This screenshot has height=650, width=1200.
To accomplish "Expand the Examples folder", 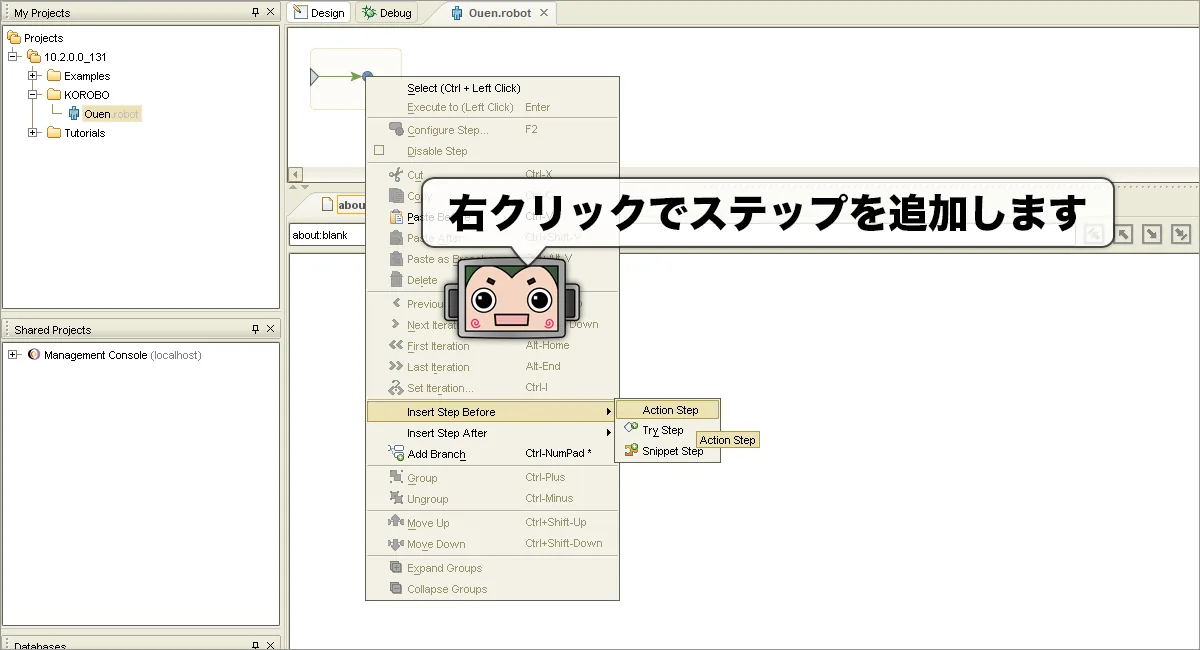I will 33,76.
